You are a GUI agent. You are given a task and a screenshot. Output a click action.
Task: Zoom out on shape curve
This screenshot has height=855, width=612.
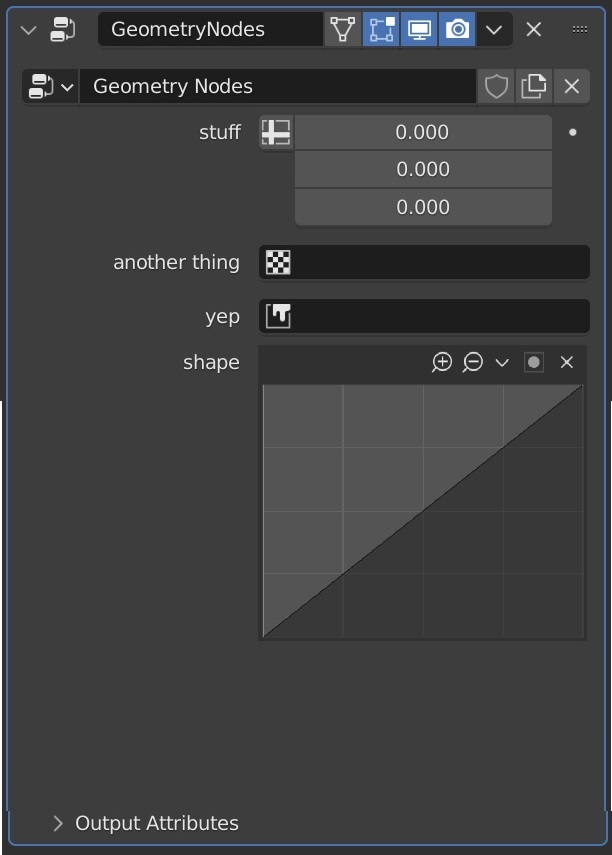472,362
